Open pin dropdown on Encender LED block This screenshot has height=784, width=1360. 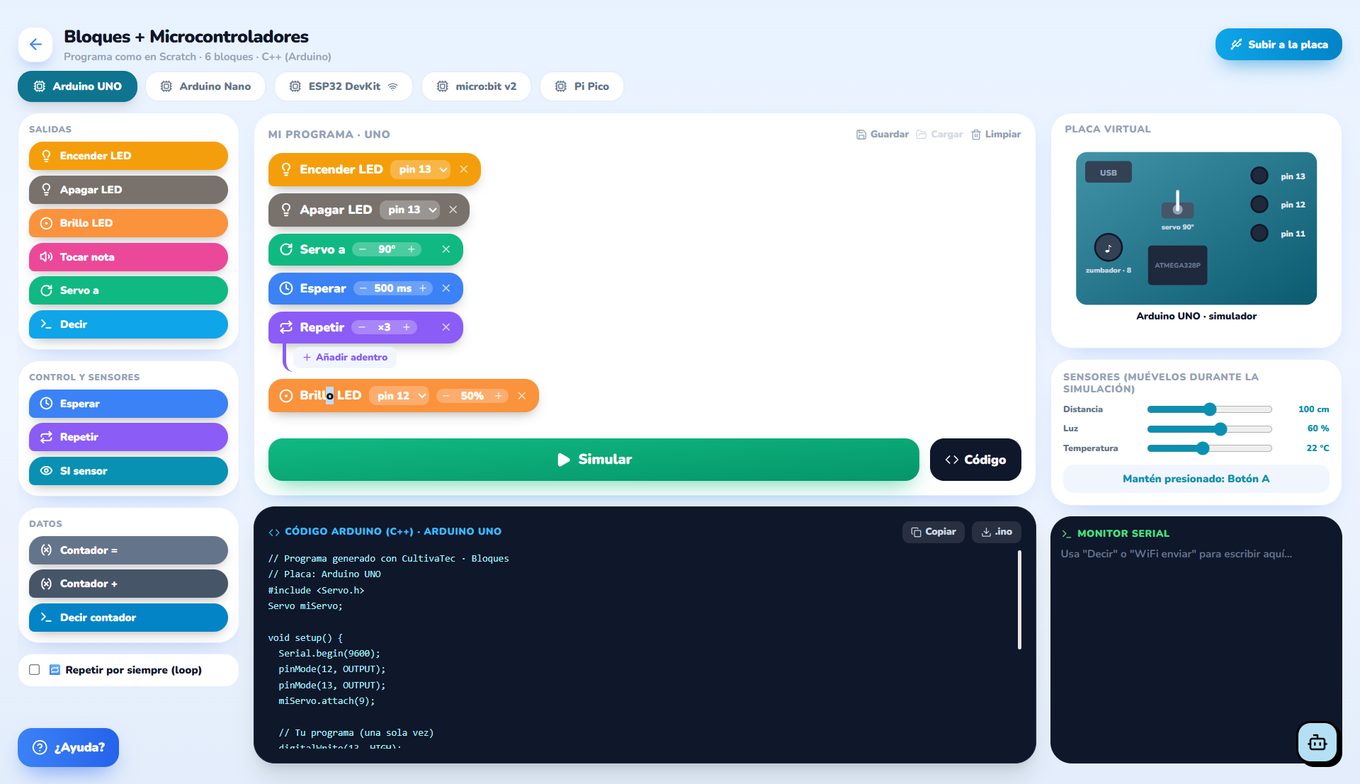tap(420, 170)
